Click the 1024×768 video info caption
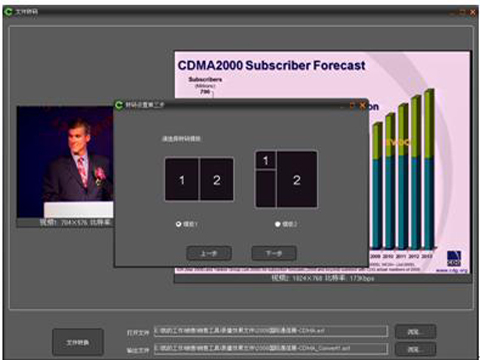Screen dimensions: 480x360 pyautogui.click(x=322, y=278)
